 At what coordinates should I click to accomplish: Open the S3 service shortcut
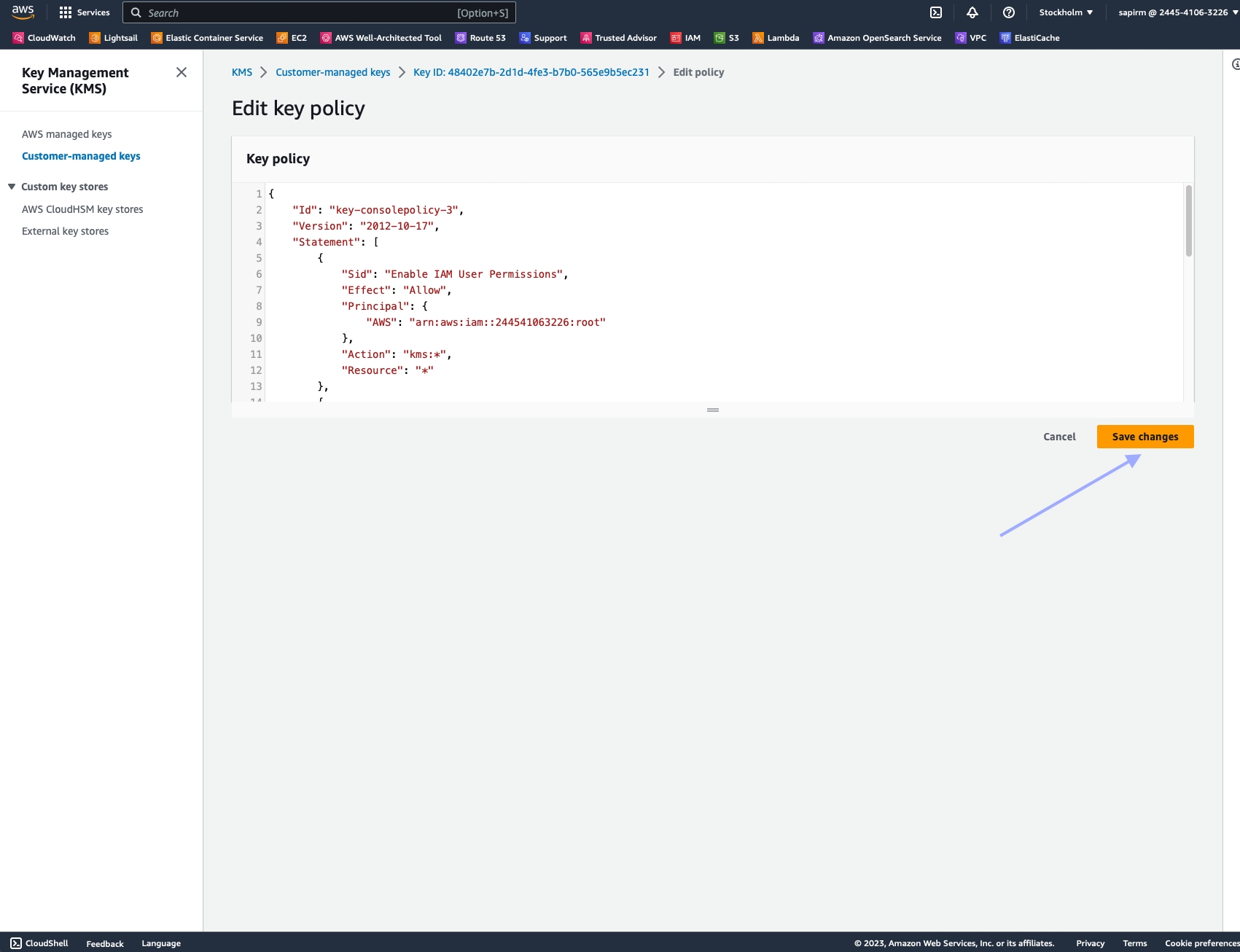[x=726, y=38]
